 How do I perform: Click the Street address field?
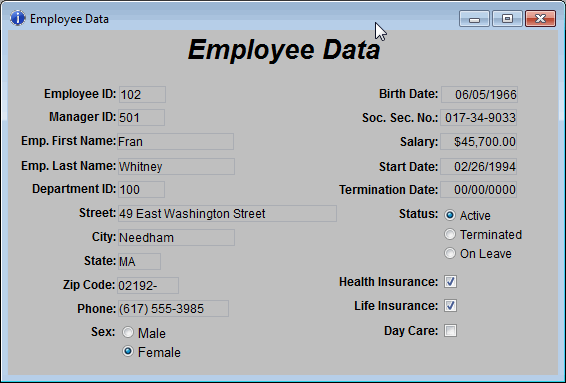[x=227, y=214]
